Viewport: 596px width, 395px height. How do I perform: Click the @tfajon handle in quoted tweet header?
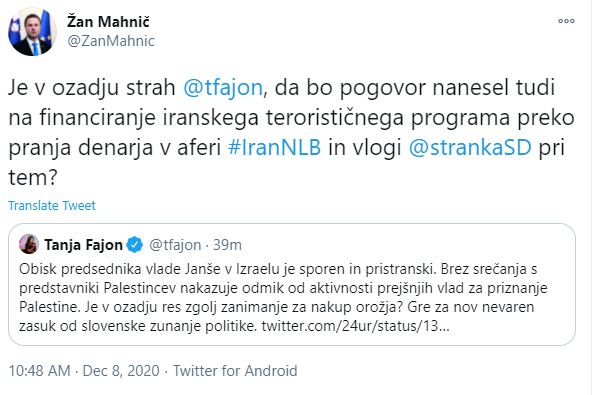175,245
